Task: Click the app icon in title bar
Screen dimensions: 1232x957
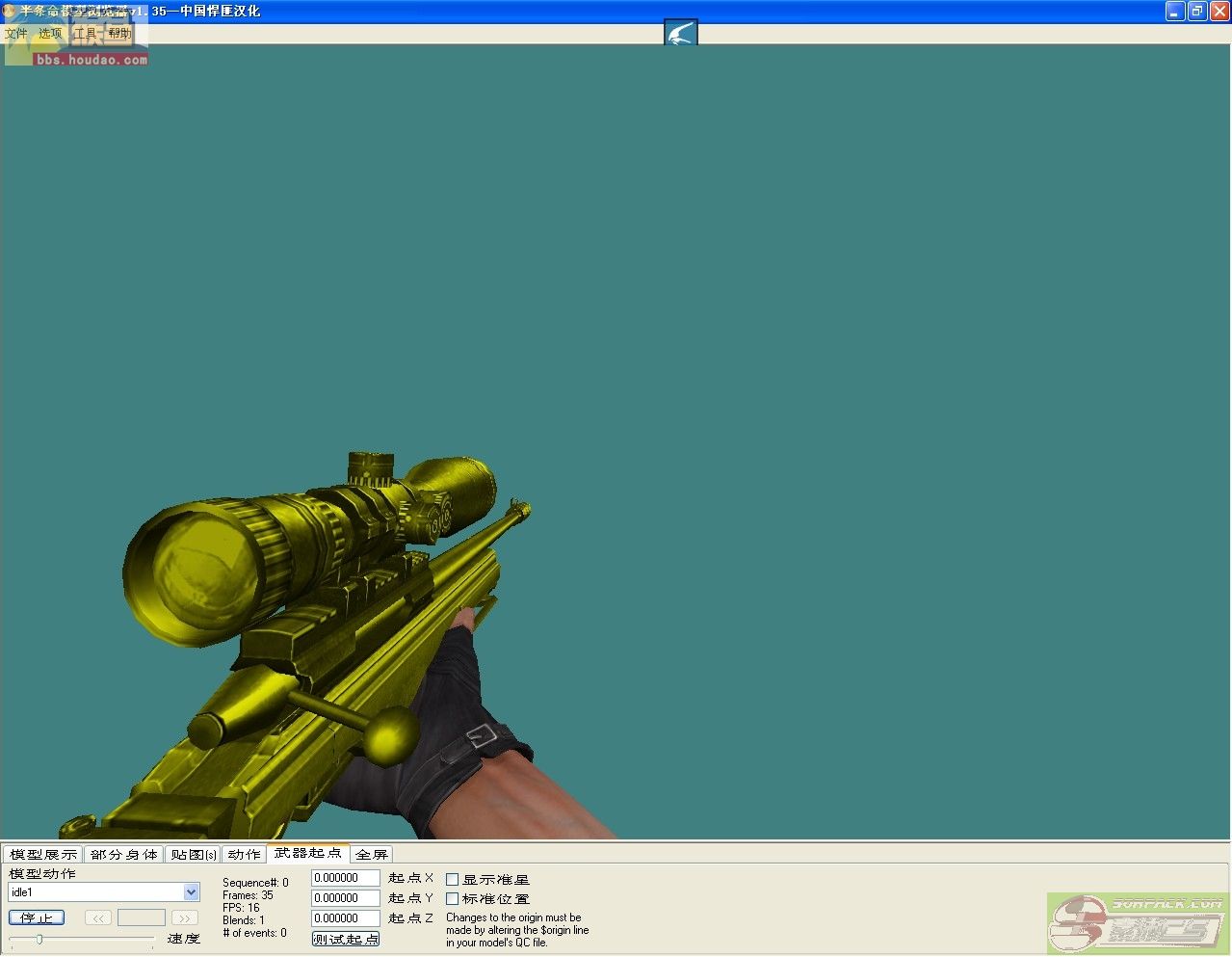Action: coord(9,11)
